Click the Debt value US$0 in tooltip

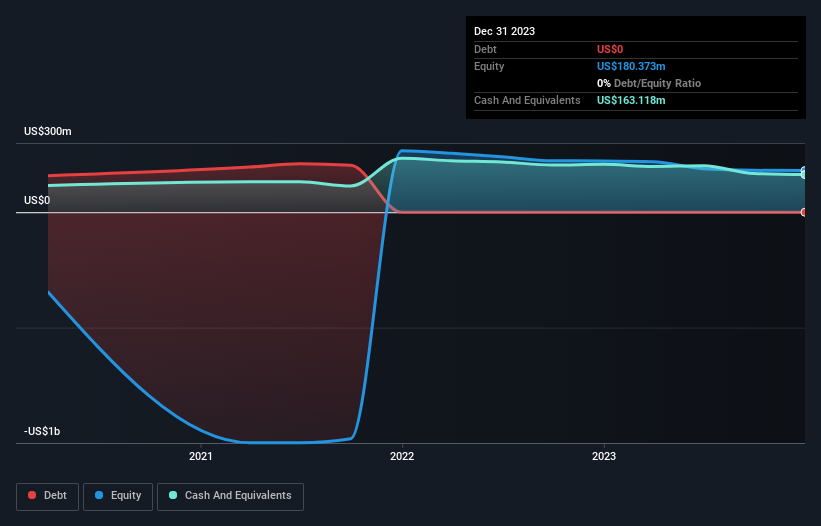click(610, 49)
